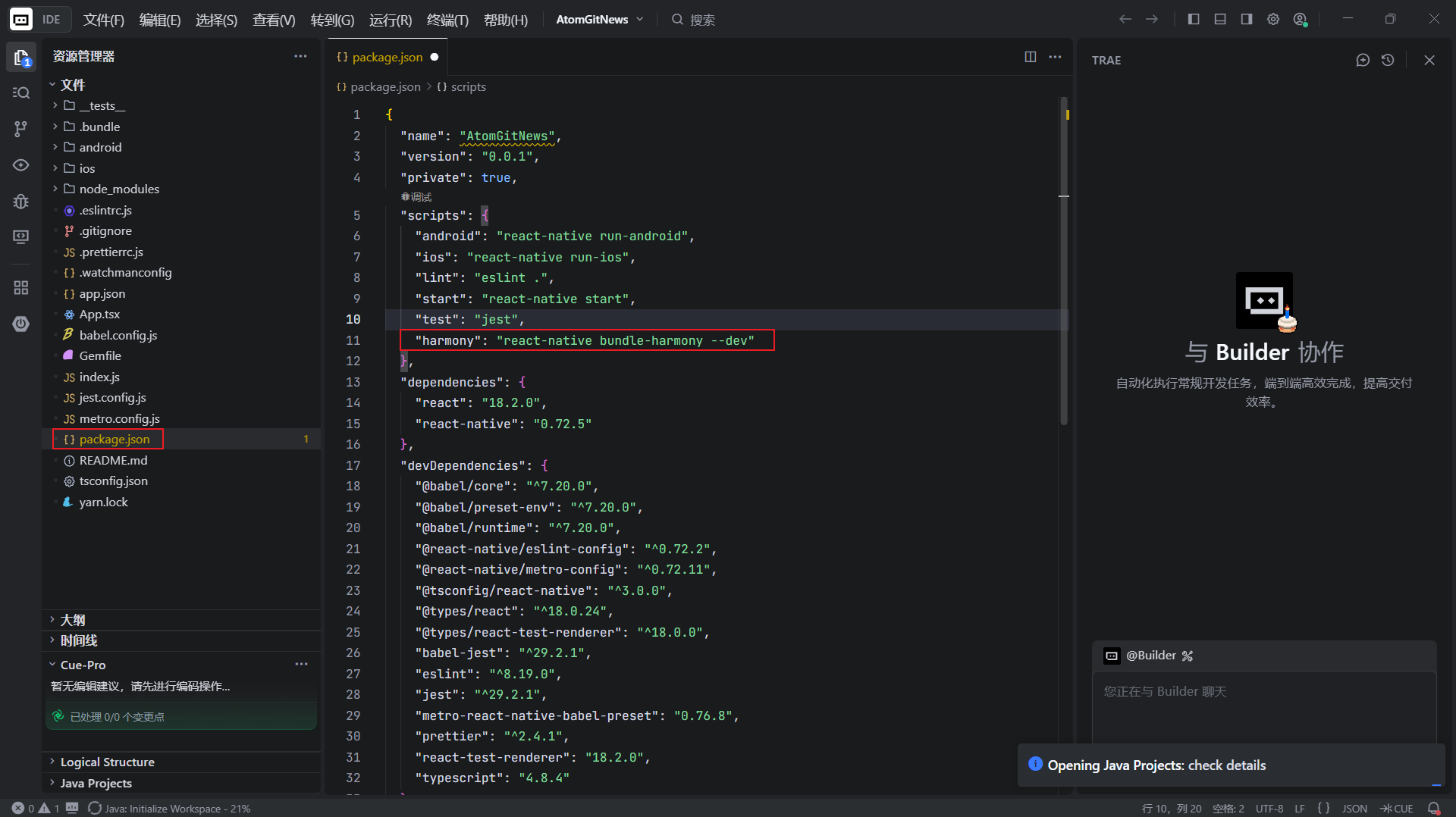Toggle the right AI sidebar layout button
The width and height of the screenshot is (1456, 817).
coord(1247,19)
